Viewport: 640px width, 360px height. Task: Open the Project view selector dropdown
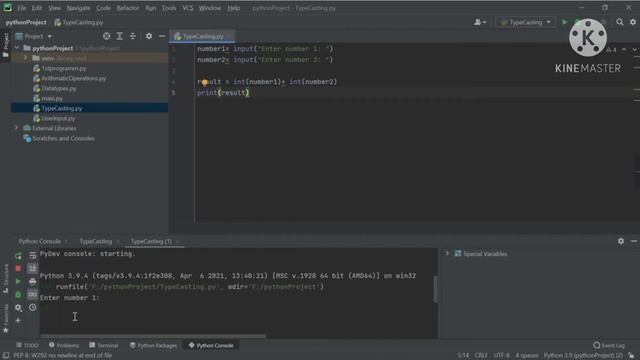click(x=34, y=36)
